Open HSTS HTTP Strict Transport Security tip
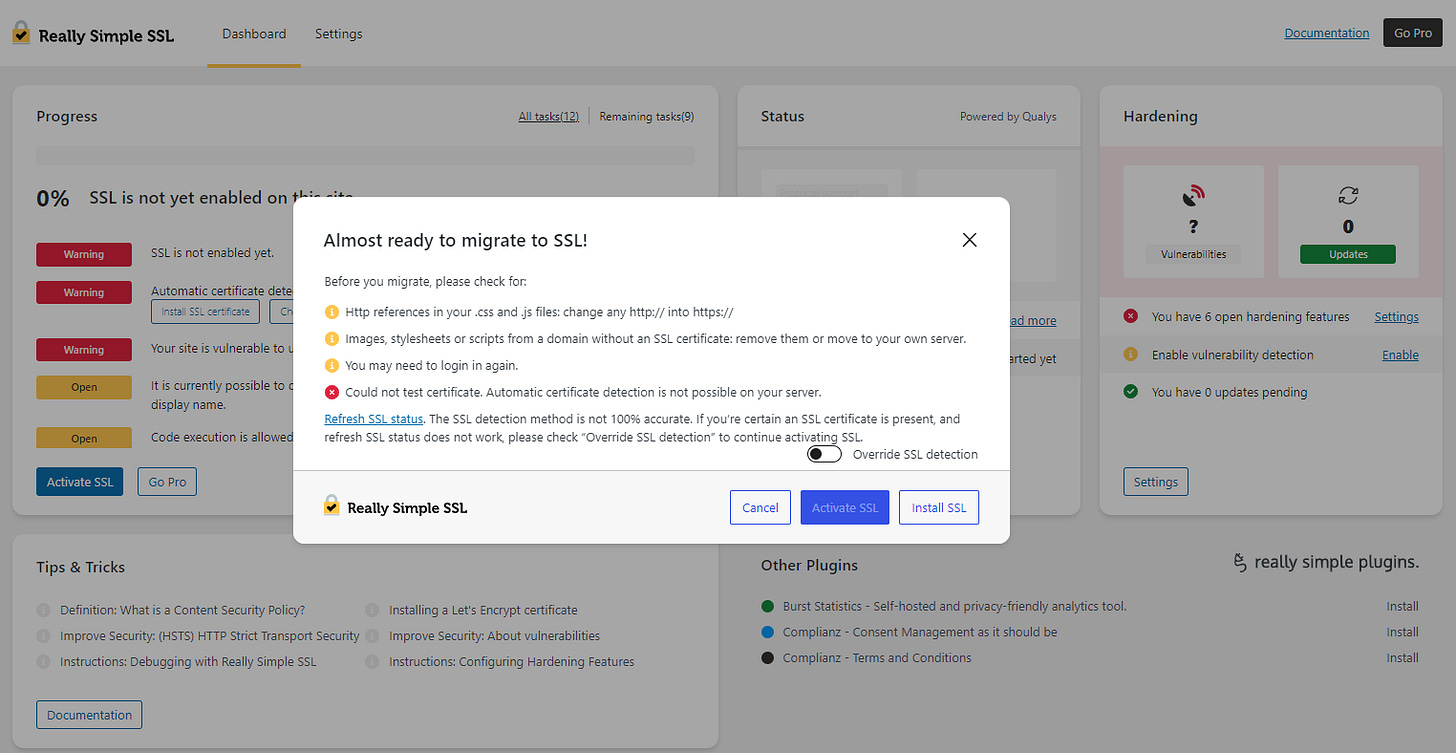Image resolution: width=1456 pixels, height=753 pixels. 210,636
